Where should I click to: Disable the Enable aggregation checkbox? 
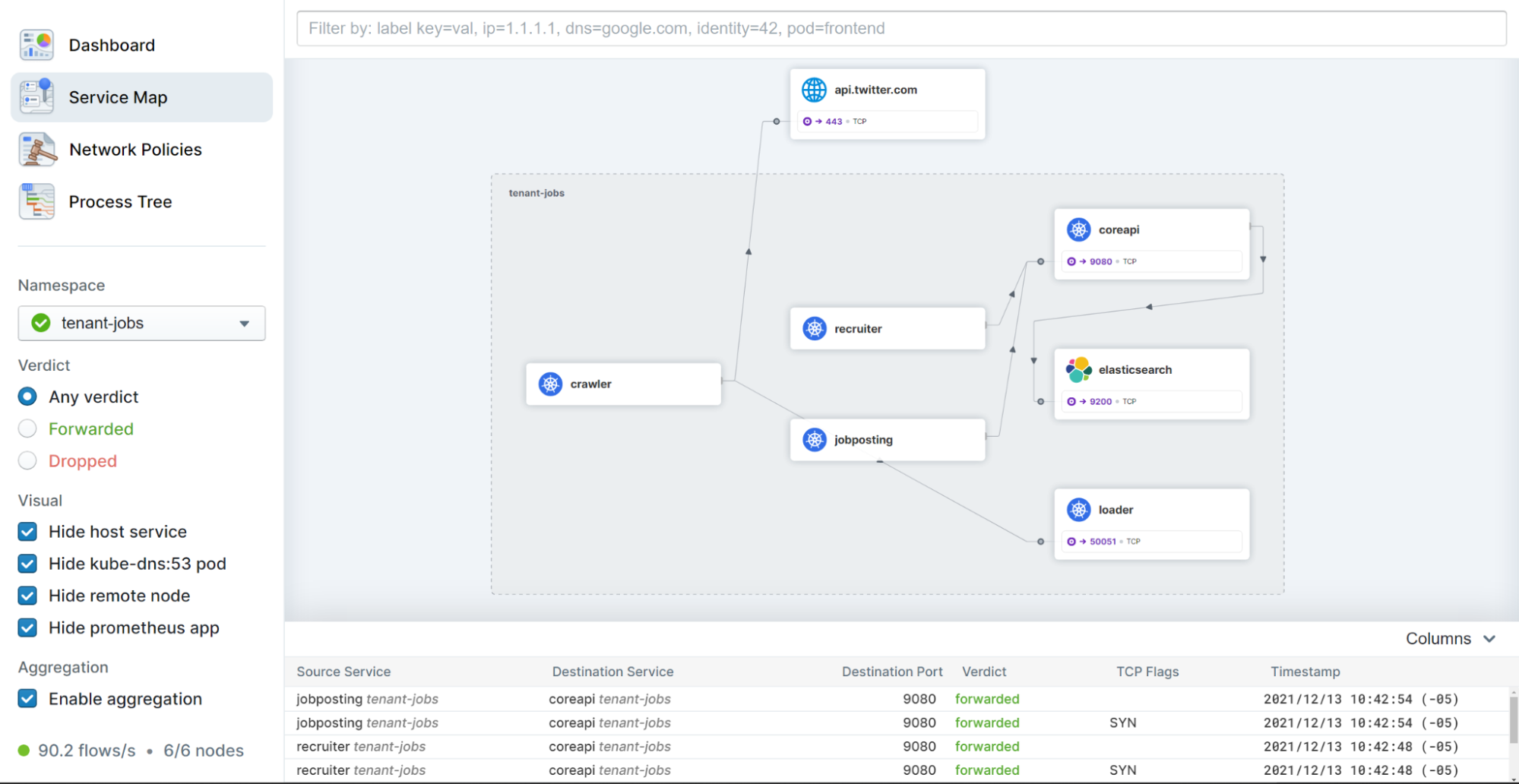click(27, 699)
